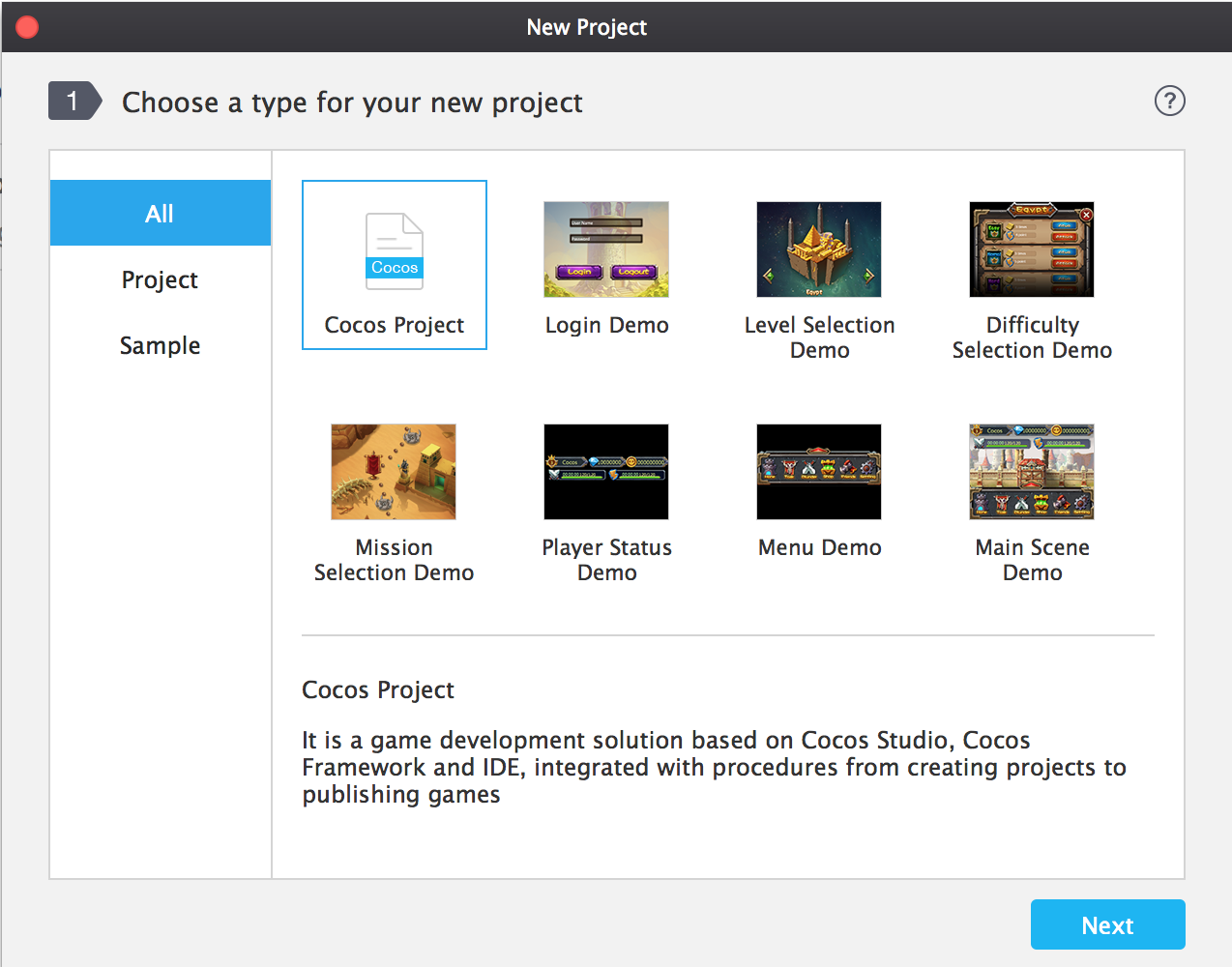Click the Cocos Project label

[x=395, y=325]
